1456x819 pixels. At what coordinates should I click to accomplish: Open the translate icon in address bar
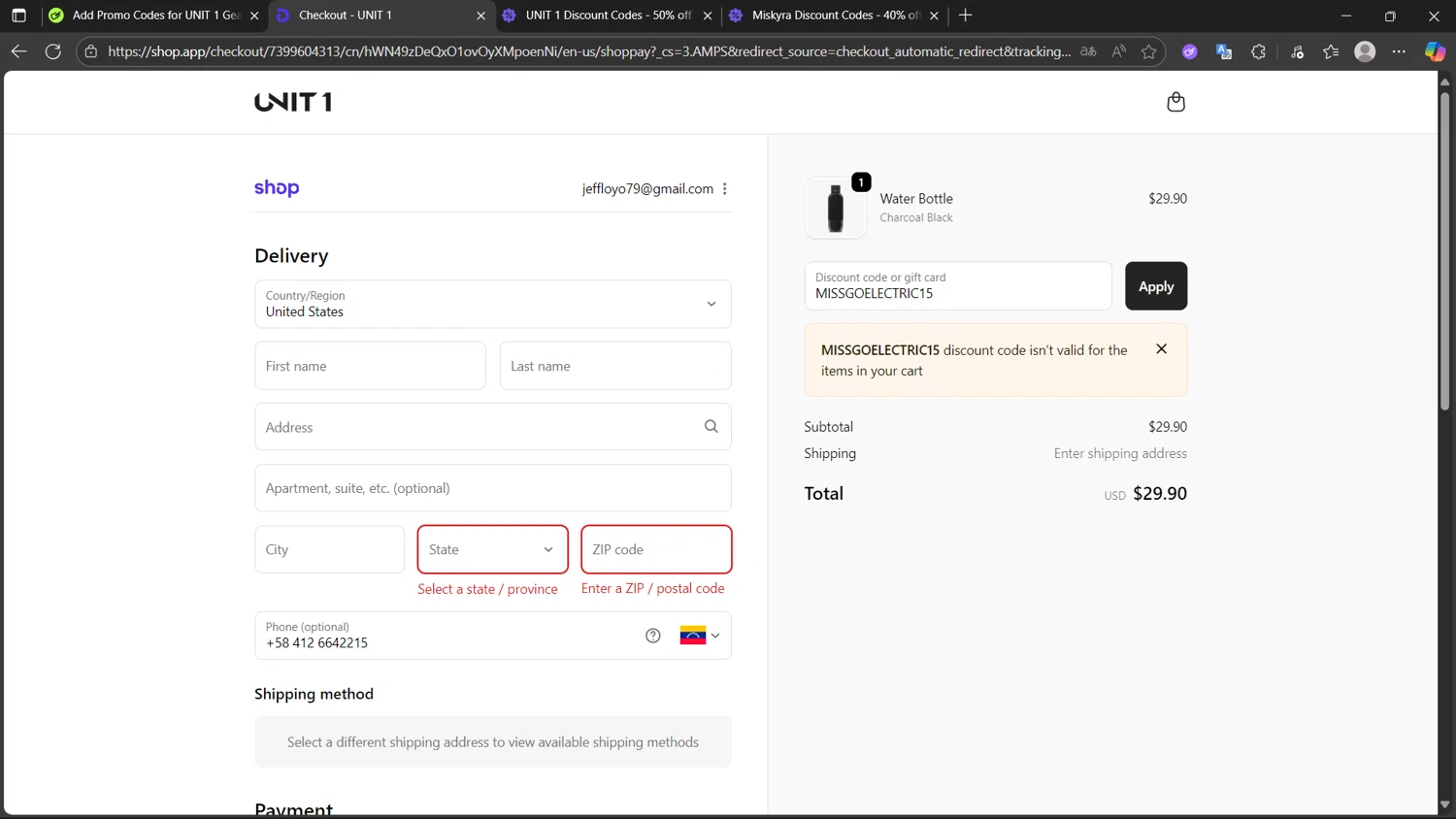point(1088,51)
